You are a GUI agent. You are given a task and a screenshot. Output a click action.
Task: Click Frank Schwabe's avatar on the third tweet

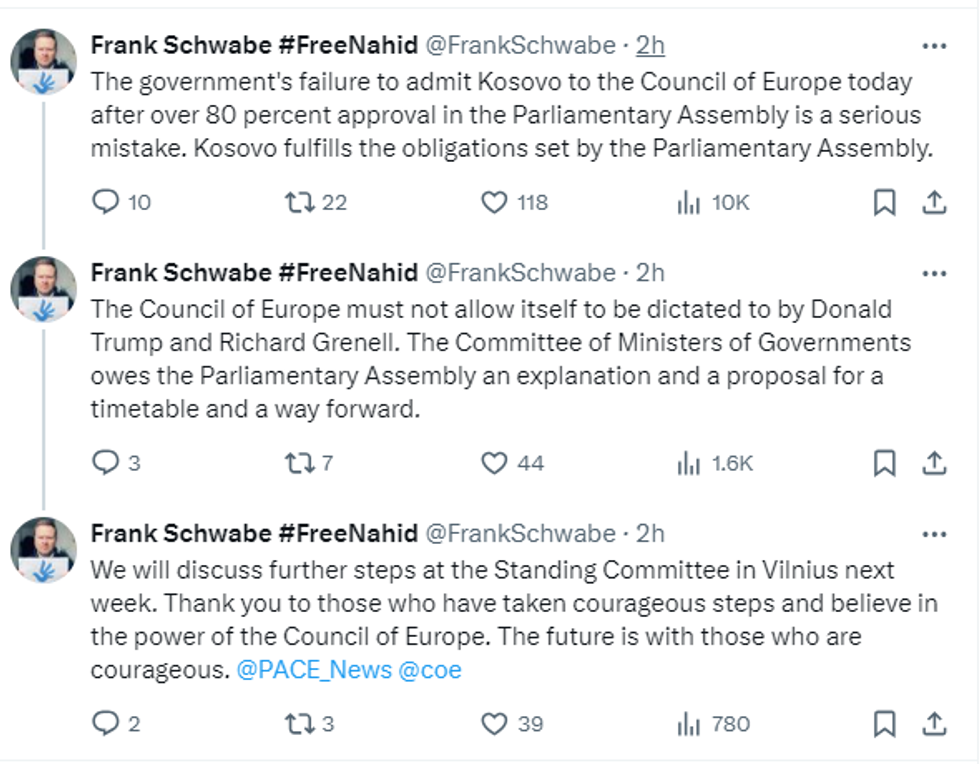(x=44, y=550)
